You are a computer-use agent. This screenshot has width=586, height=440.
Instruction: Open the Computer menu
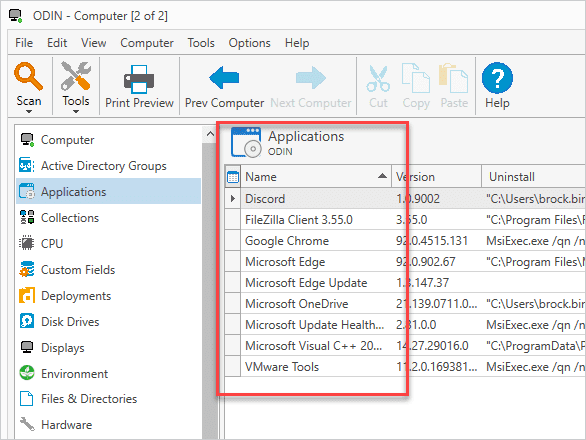click(x=147, y=43)
